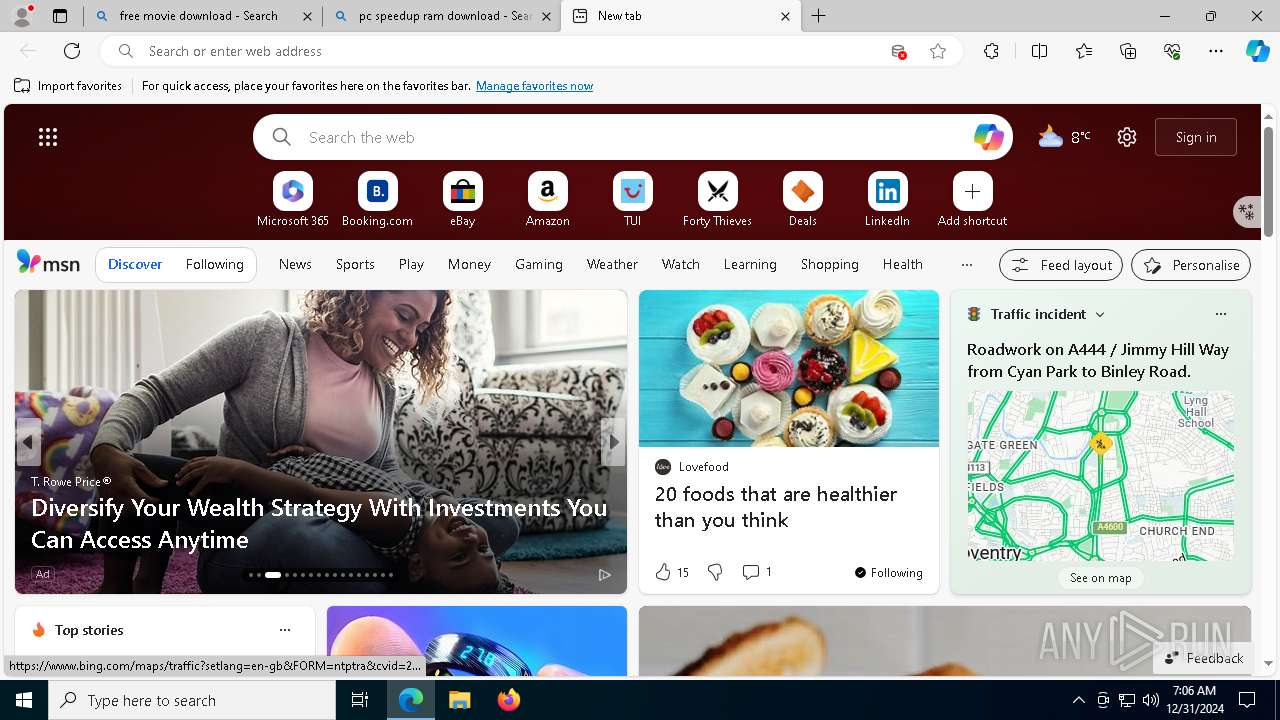Viewport: 1280px width, 720px height.
Task: Click the Personalise button
Action: pyautogui.click(x=1191, y=265)
